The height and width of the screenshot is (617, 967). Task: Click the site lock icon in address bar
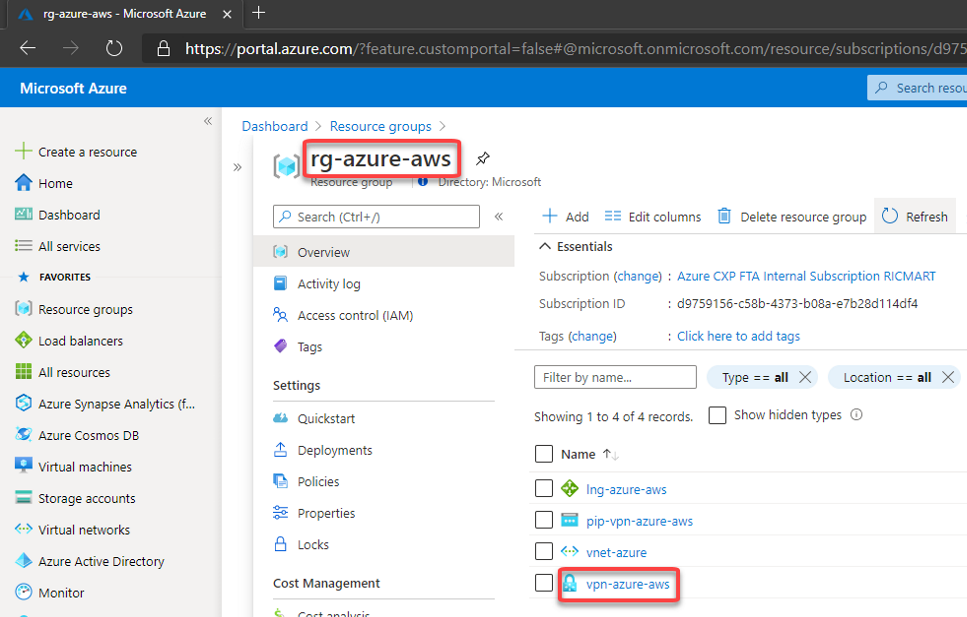(163, 48)
